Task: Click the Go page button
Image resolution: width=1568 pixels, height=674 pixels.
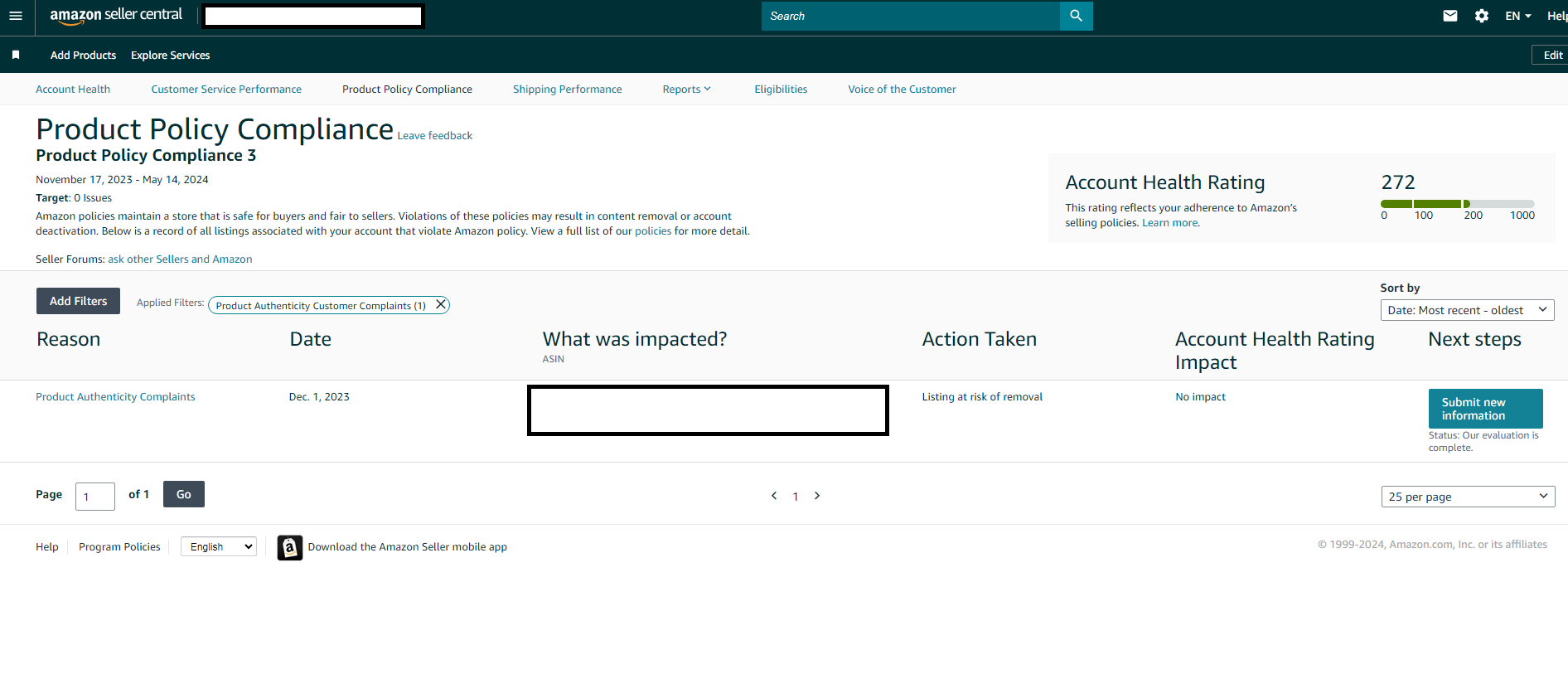Action: click(x=184, y=494)
